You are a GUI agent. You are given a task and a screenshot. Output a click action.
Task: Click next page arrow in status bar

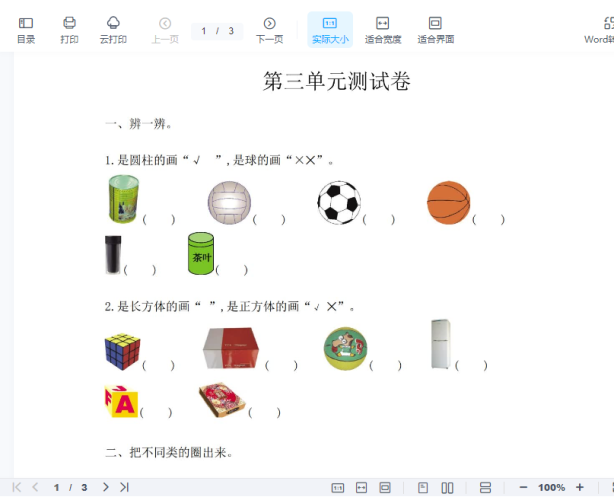point(106,487)
